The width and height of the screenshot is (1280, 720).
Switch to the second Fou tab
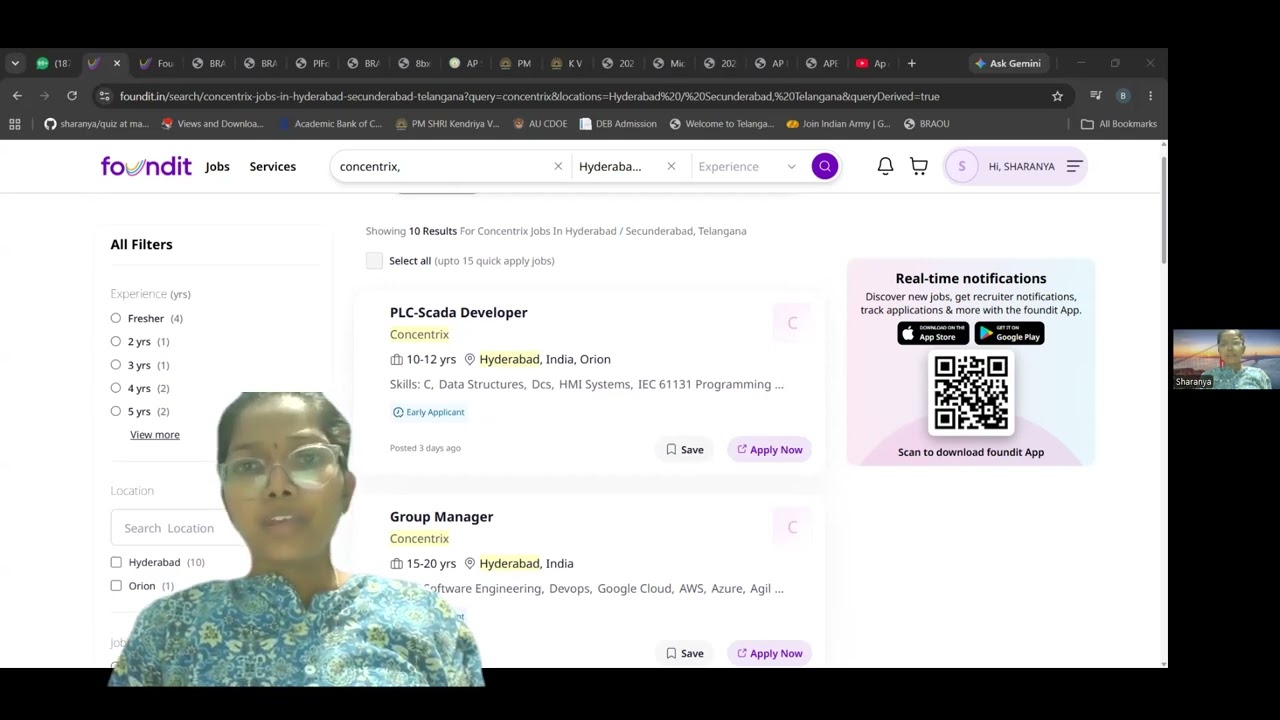(x=157, y=63)
